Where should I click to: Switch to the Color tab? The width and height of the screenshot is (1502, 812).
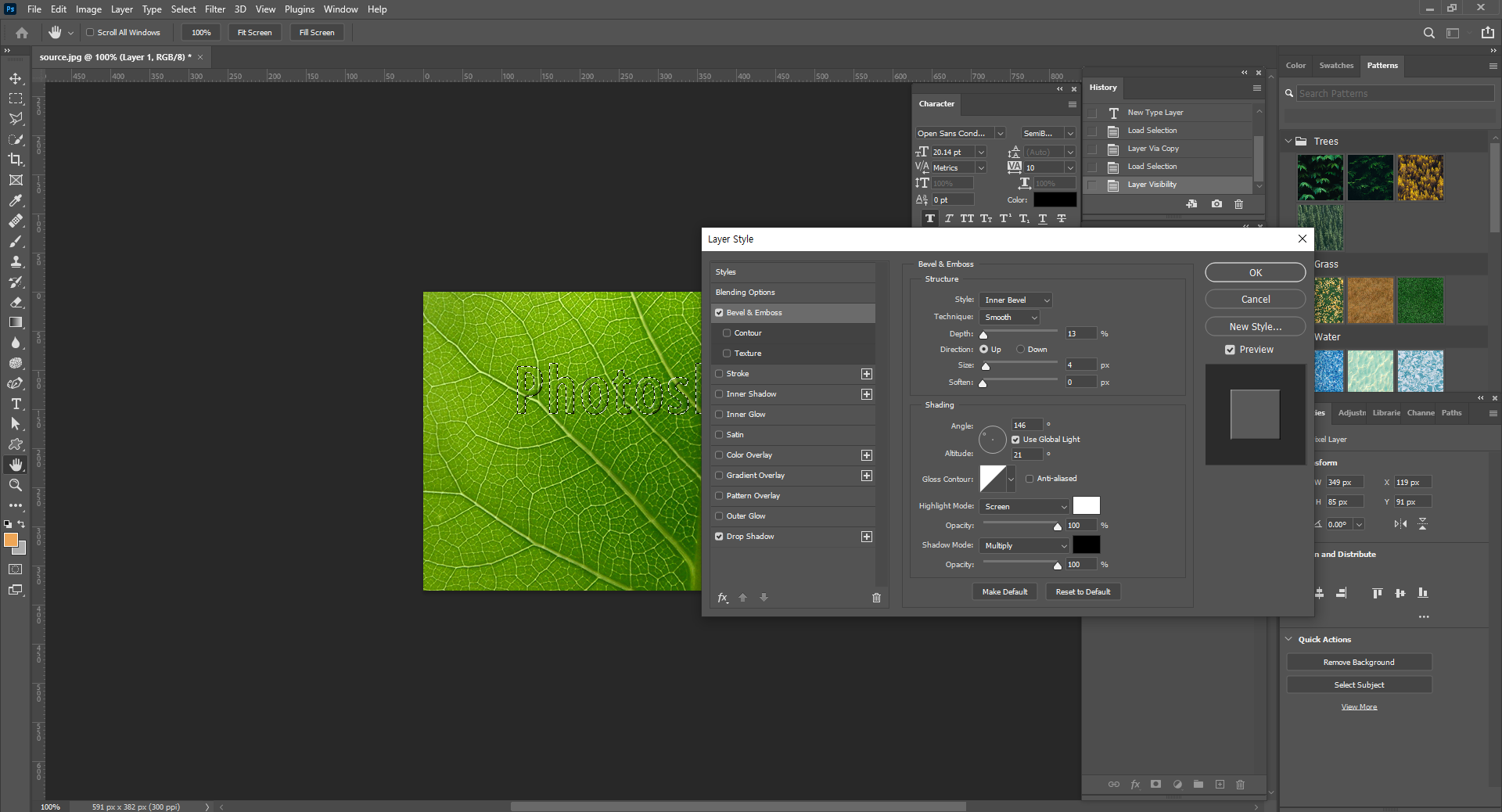[x=1295, y=66]
